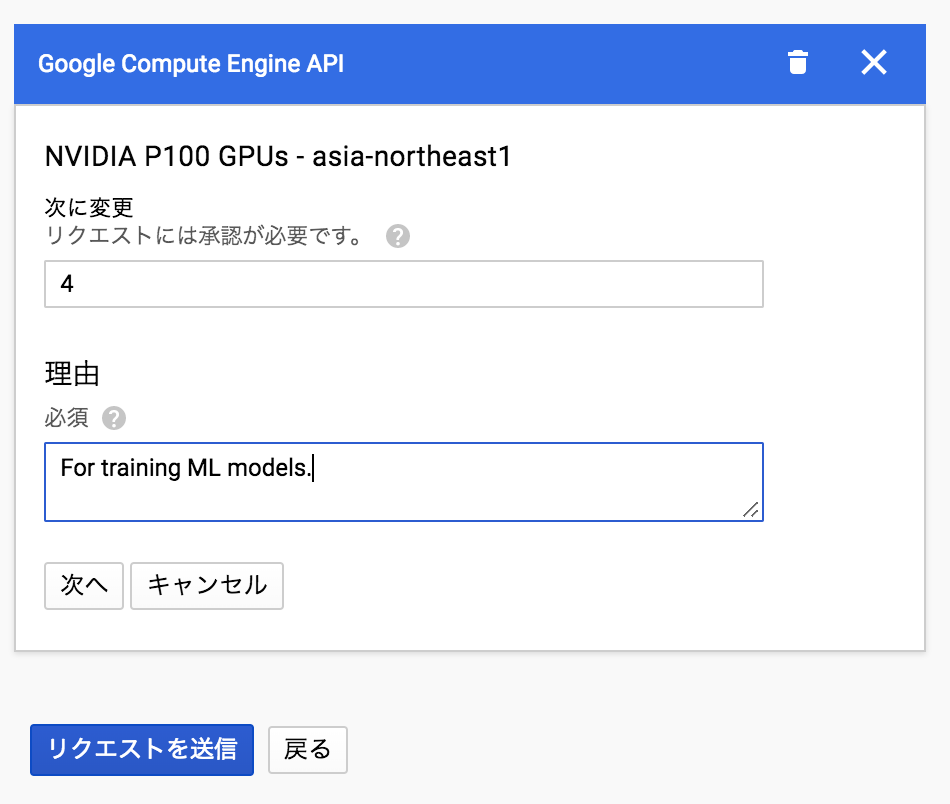950x804 pixels.
Task: Click the quota limit field containing 4
Action: (x=403, y=284)
